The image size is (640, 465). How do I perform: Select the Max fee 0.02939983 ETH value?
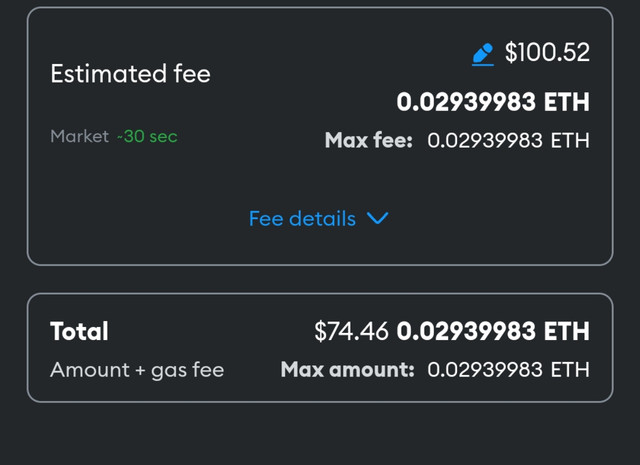pos(509,140)
